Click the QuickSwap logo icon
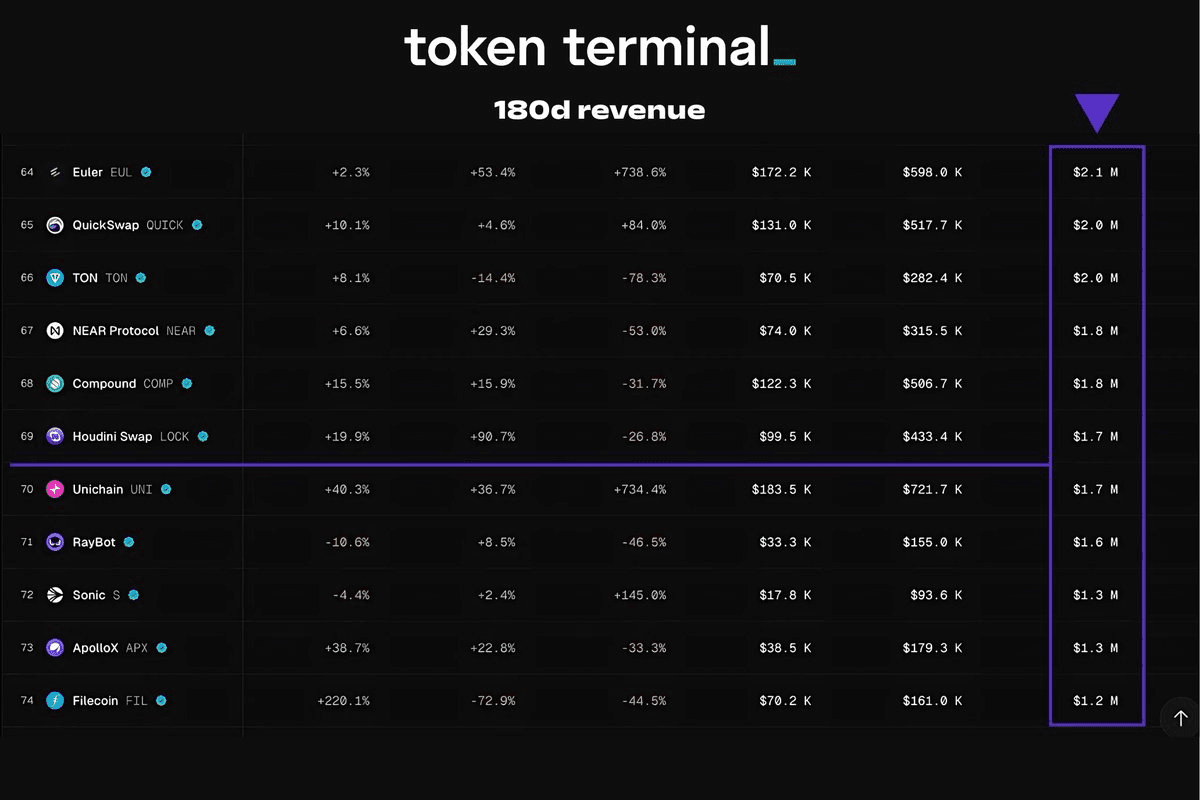Screen dimensions: 1200x800 (x=55, y=225)
